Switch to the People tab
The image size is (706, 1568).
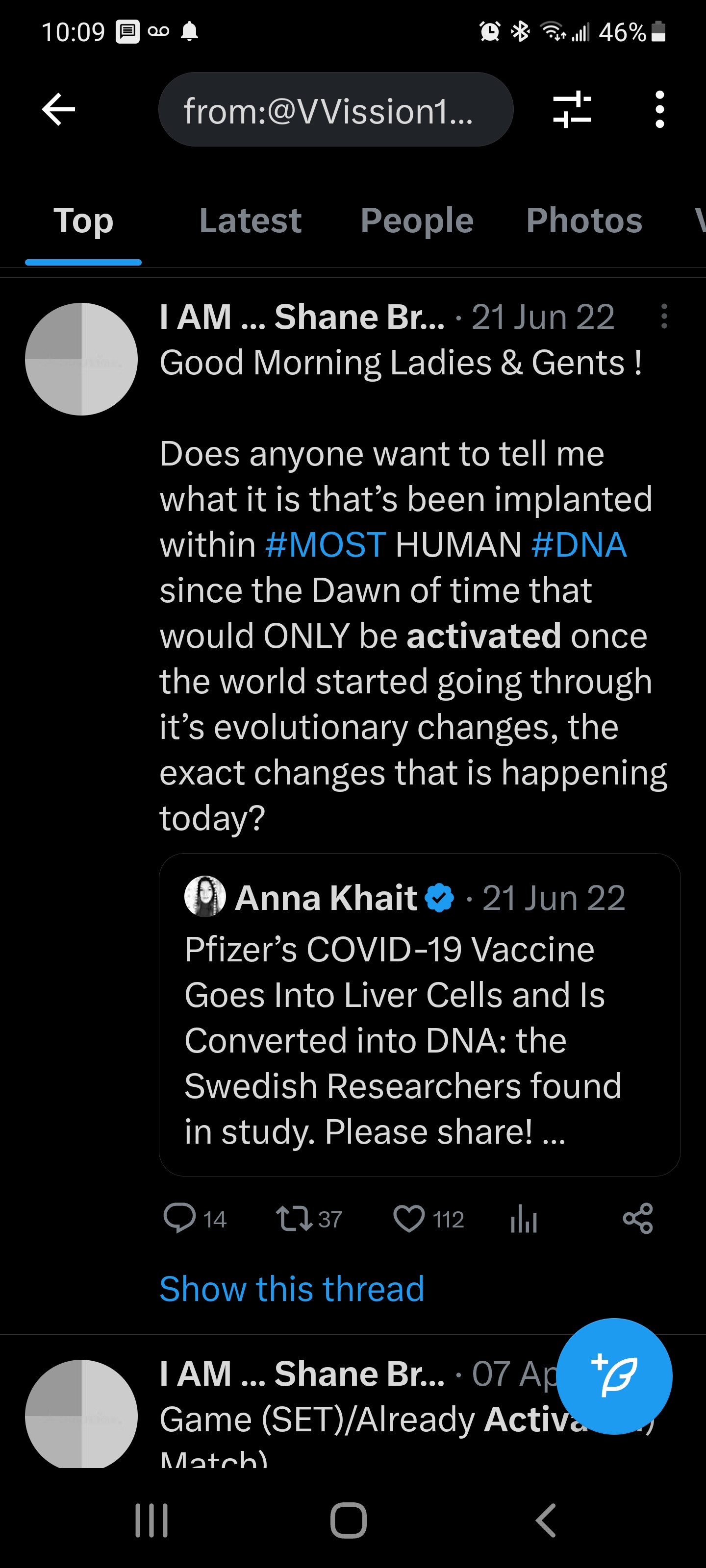(x=417, y=220)
